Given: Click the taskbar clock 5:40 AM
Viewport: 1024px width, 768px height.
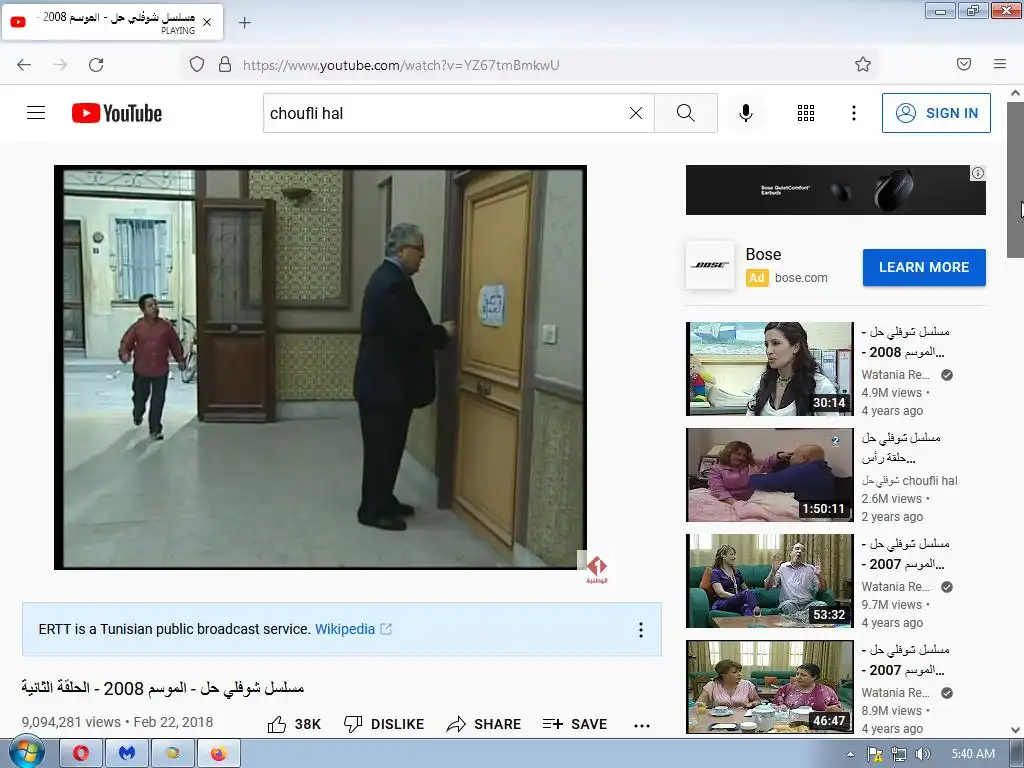Looking at the screenshot, I should coord(972,754).
